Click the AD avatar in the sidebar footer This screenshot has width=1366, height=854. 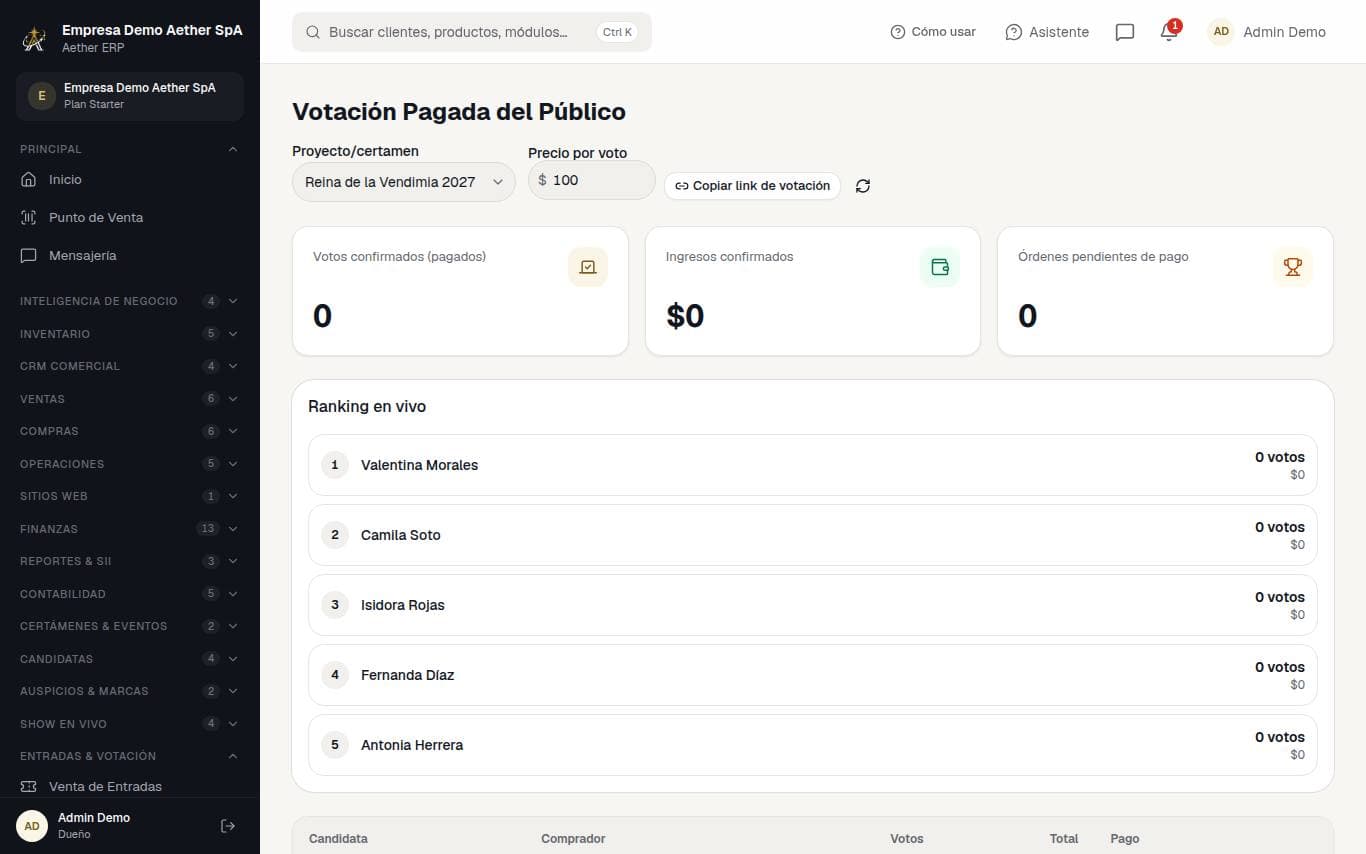point(32,826)
